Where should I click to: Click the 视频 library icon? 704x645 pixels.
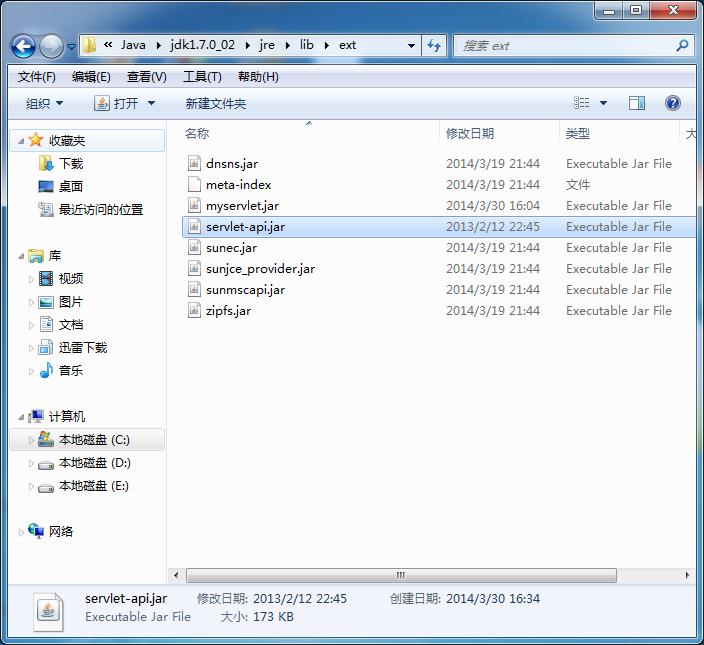coord(46,279)
